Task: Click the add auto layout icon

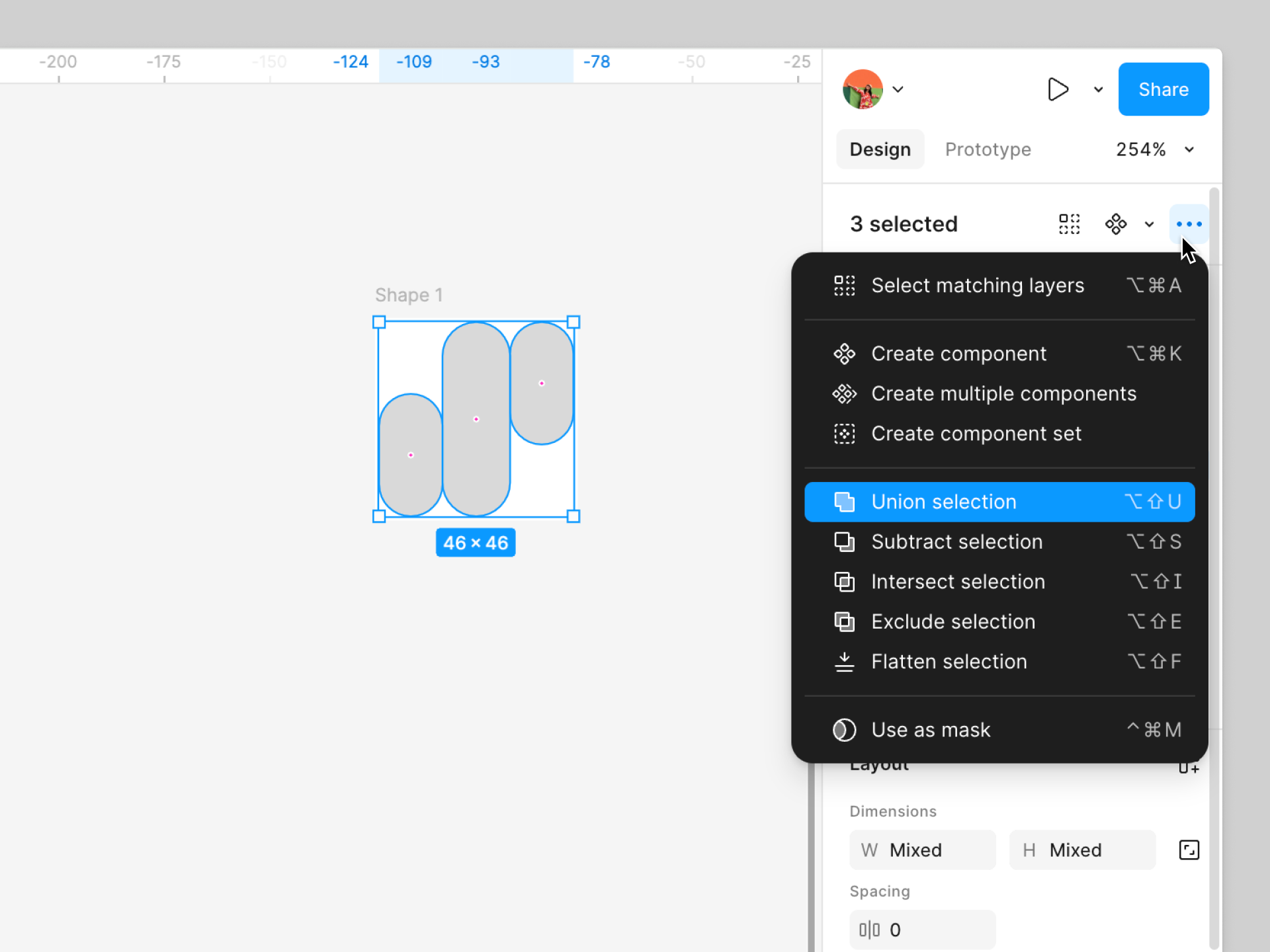Action: 1189,768
